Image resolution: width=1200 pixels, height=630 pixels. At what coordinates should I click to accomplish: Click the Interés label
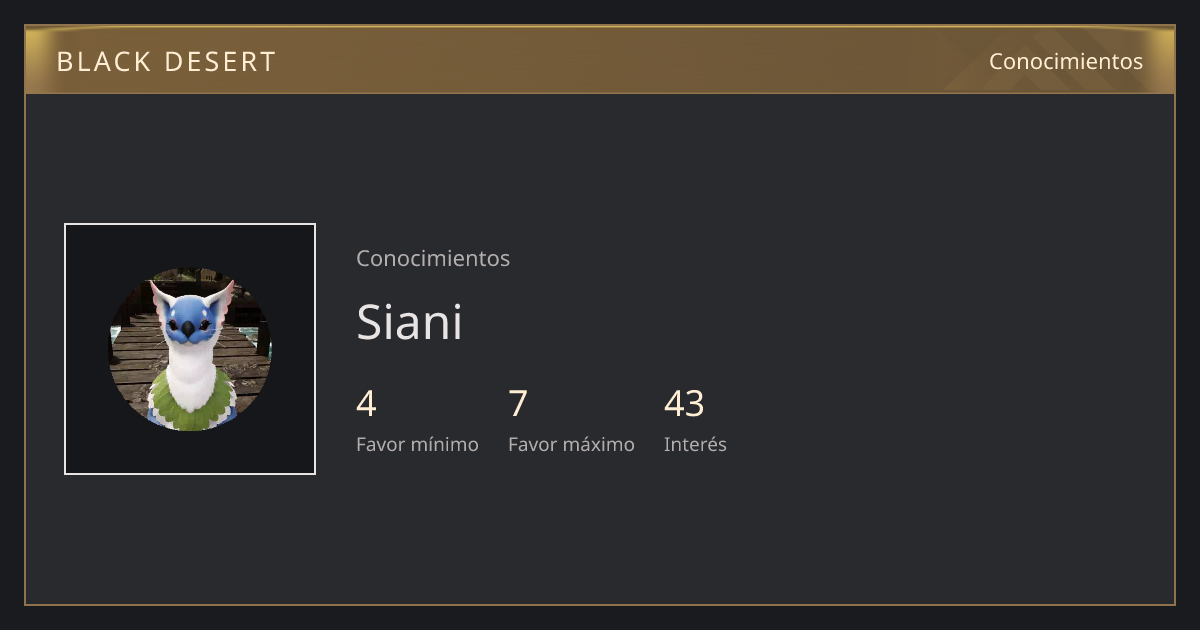[695, 444]
